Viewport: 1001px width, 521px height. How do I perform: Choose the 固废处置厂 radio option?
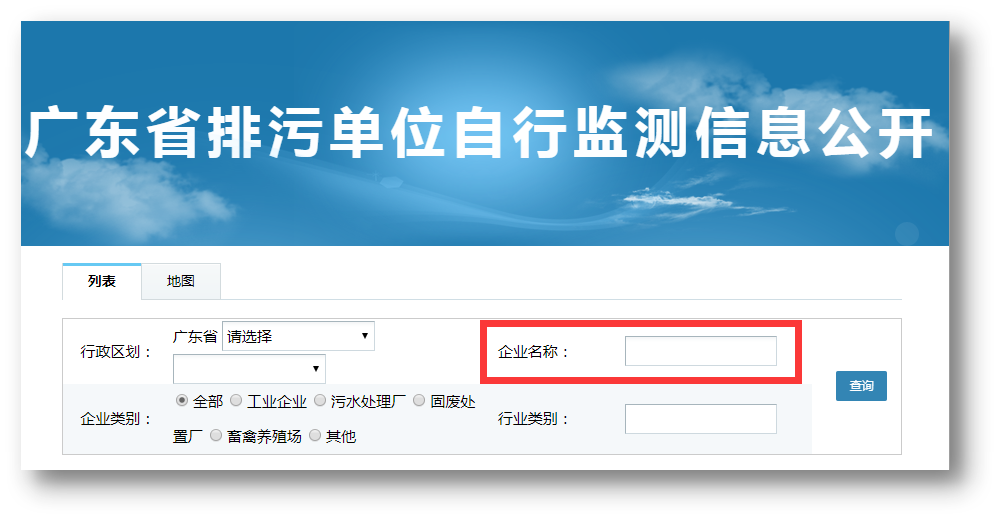point(419,400)
